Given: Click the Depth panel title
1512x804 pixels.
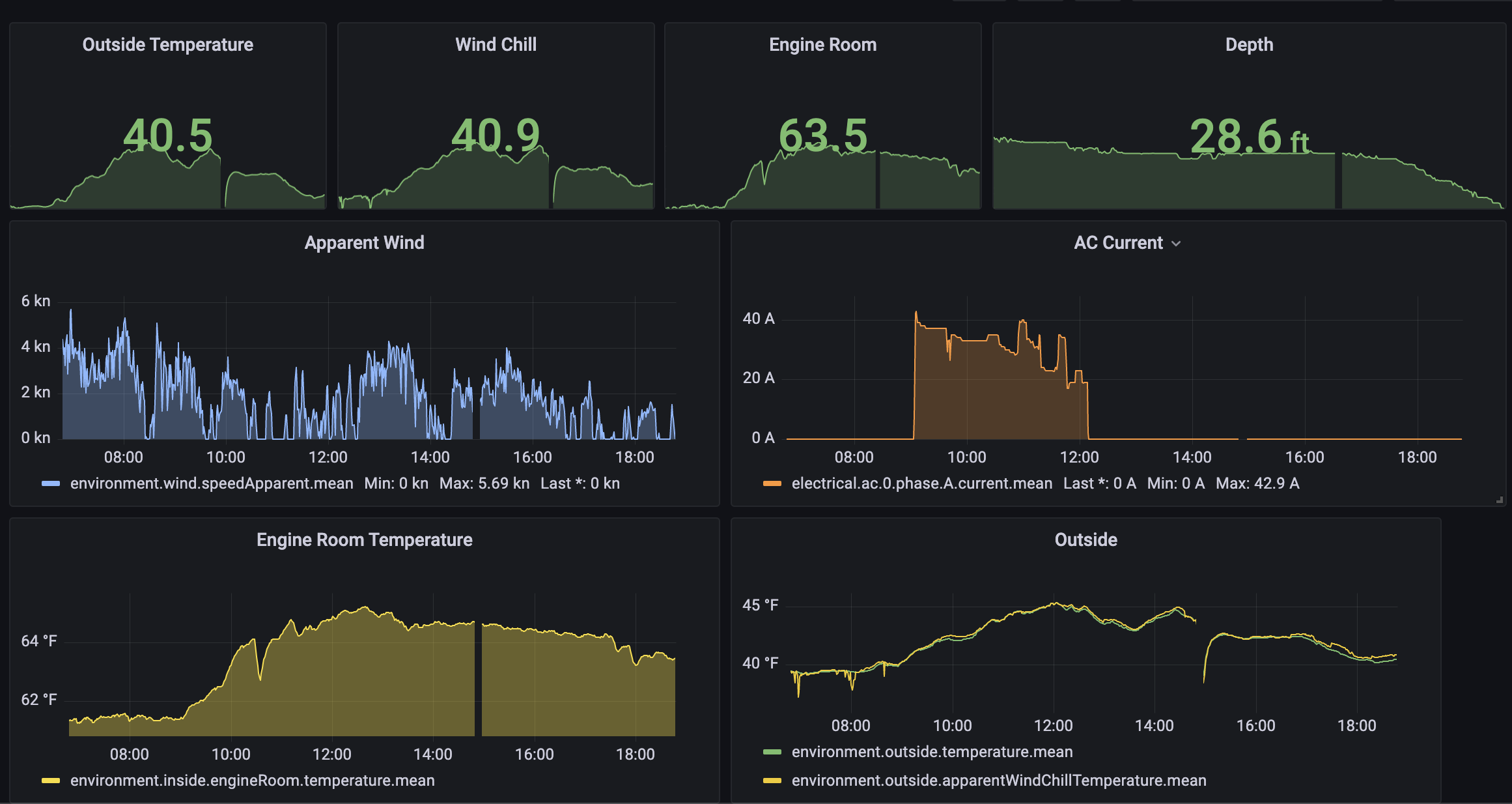Looking at the screenshot, I should 1248,44.
